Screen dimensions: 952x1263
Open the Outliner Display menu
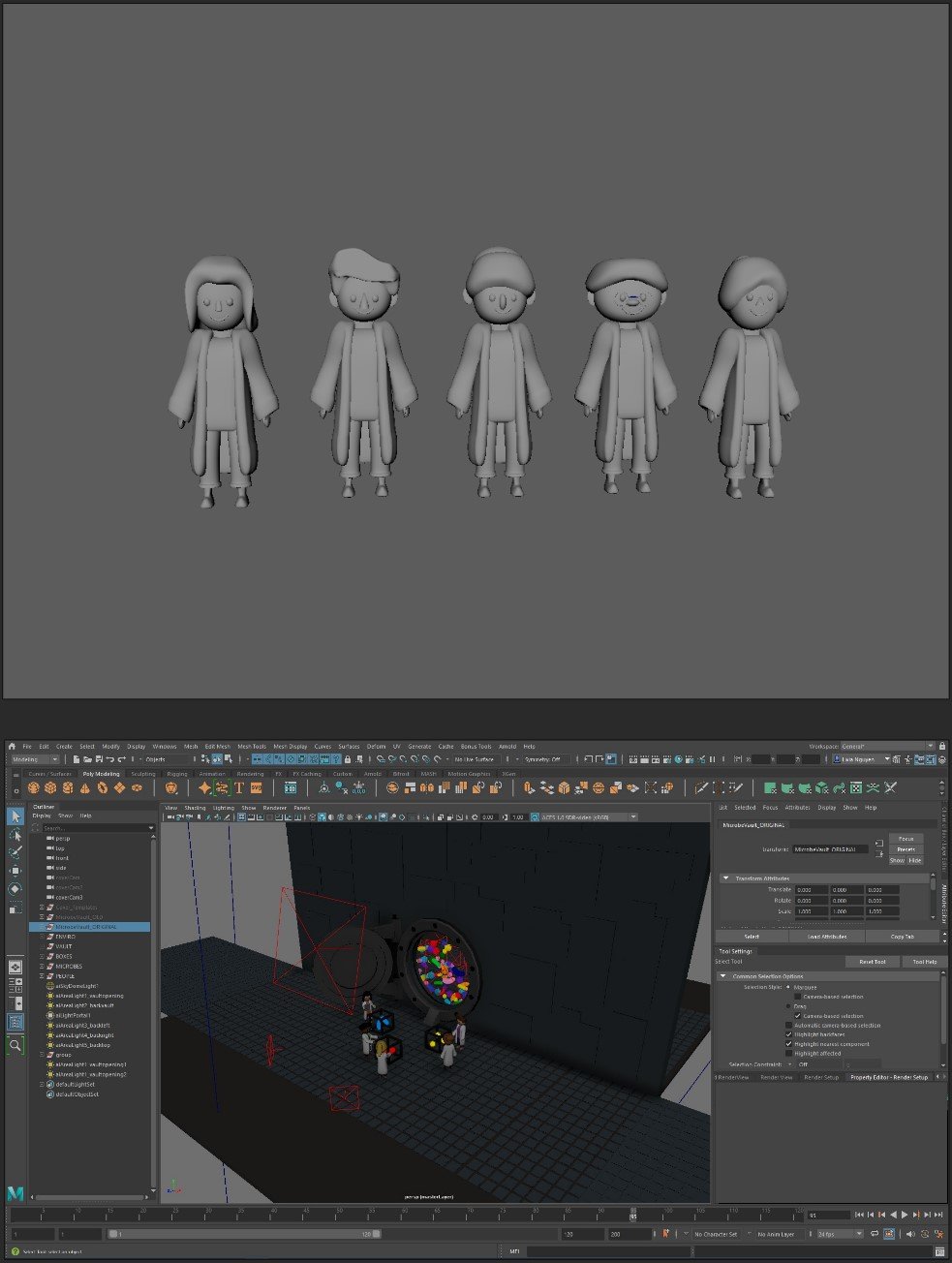click(42, 816)
